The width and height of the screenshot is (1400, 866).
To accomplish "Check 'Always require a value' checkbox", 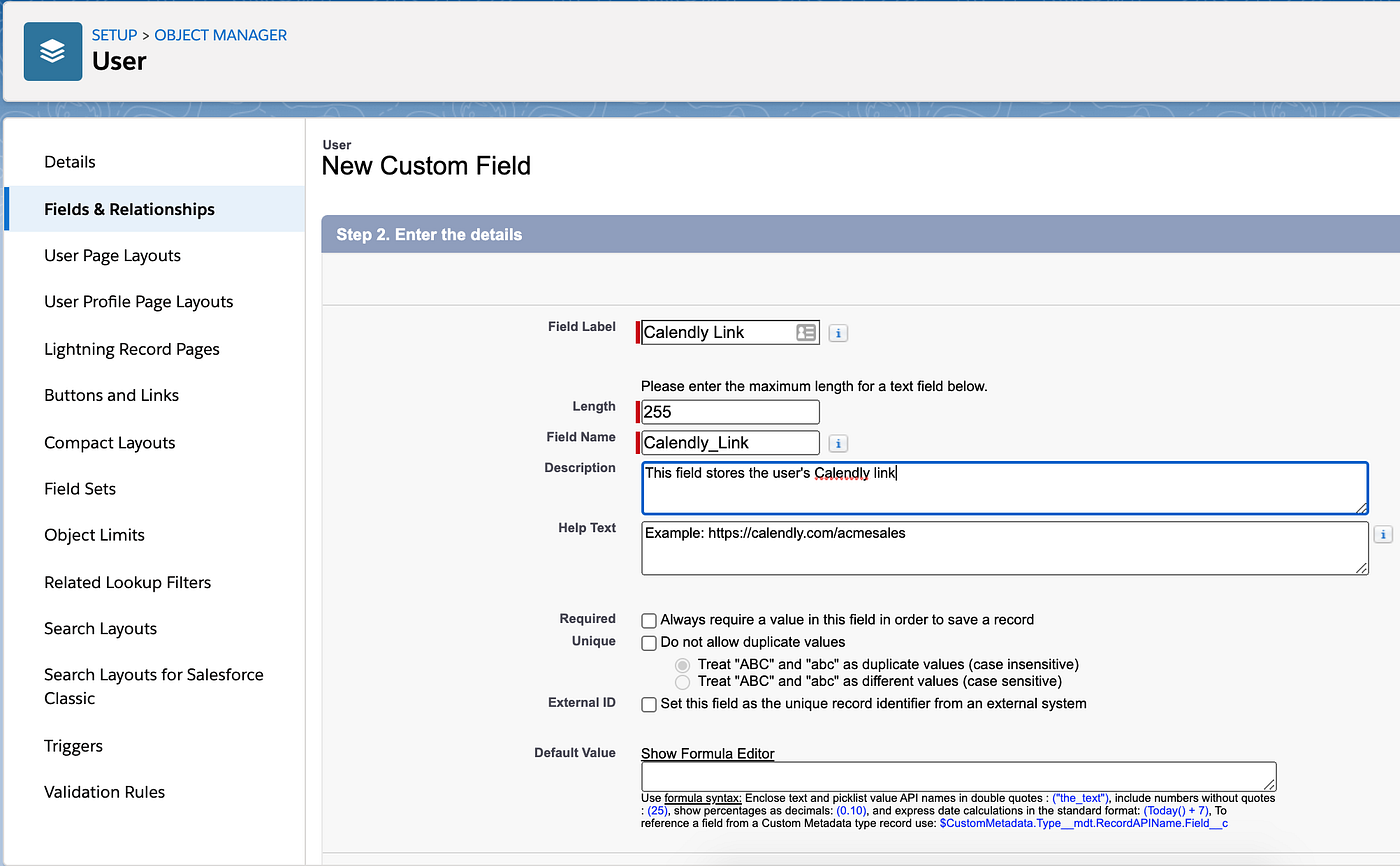I will pyautogui.click(x=649, y=620).
